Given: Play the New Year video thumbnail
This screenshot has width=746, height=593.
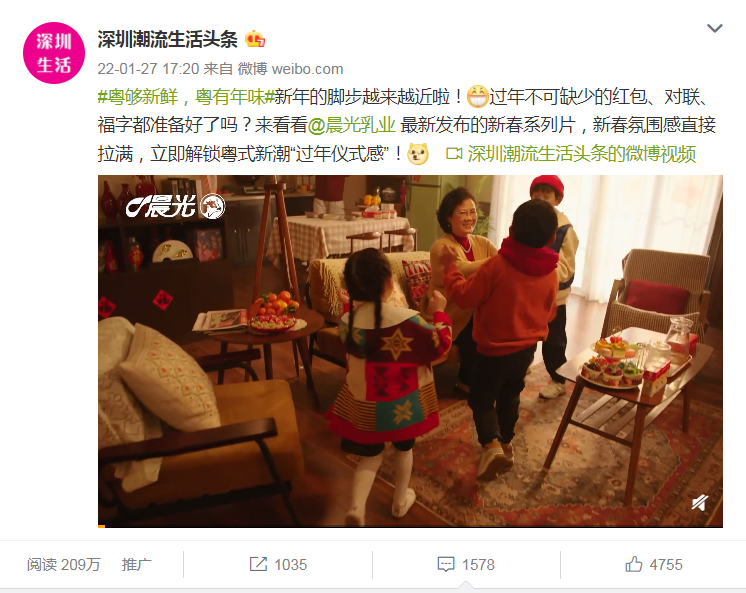Looking at the screenshot, I should (410, 351).
